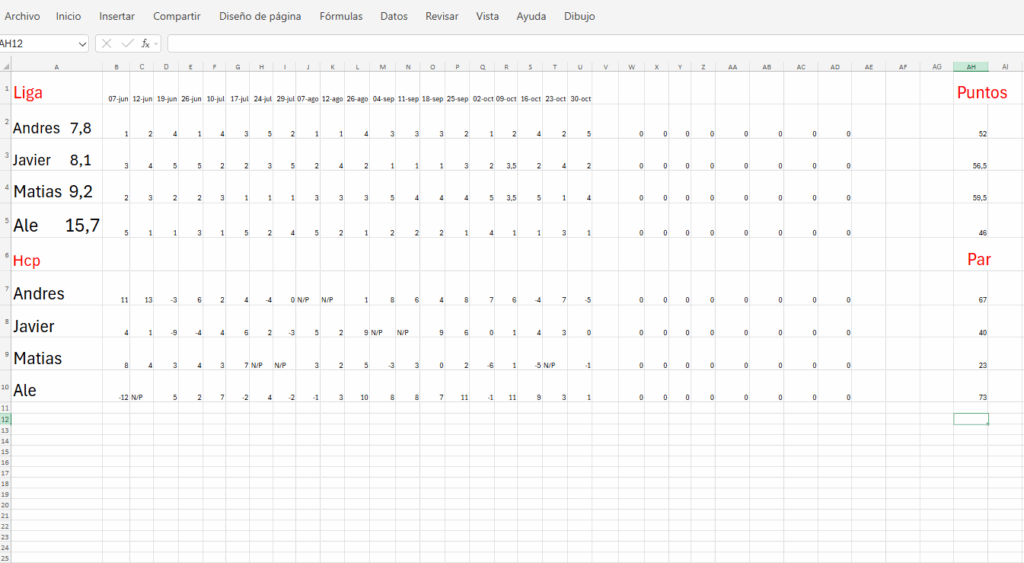Click inside the formula bar input
The height and width of the screenshot is (563, 1024).
click(x=590, y=43)
